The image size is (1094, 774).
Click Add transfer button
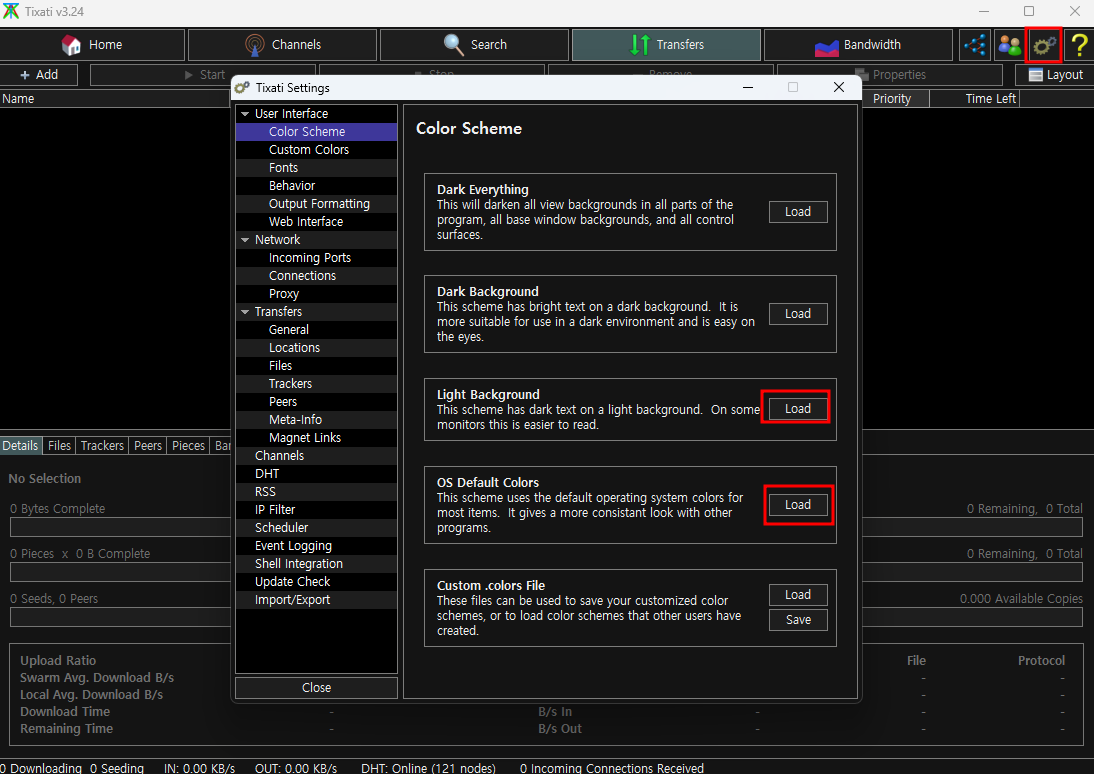[39, 75]
